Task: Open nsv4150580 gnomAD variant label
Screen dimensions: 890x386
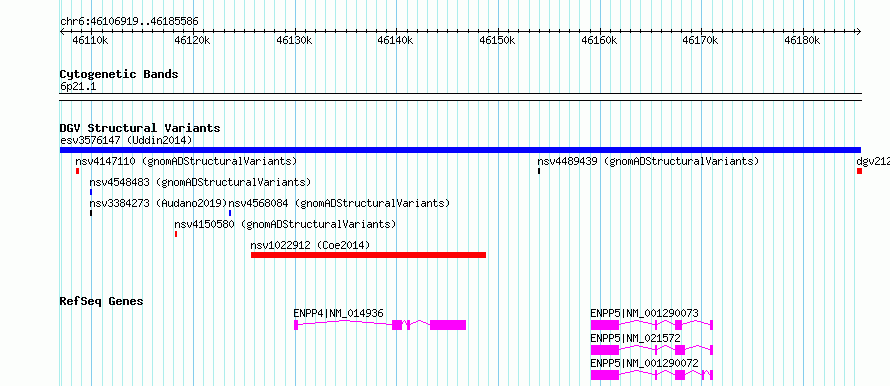Action: (286, 224)
